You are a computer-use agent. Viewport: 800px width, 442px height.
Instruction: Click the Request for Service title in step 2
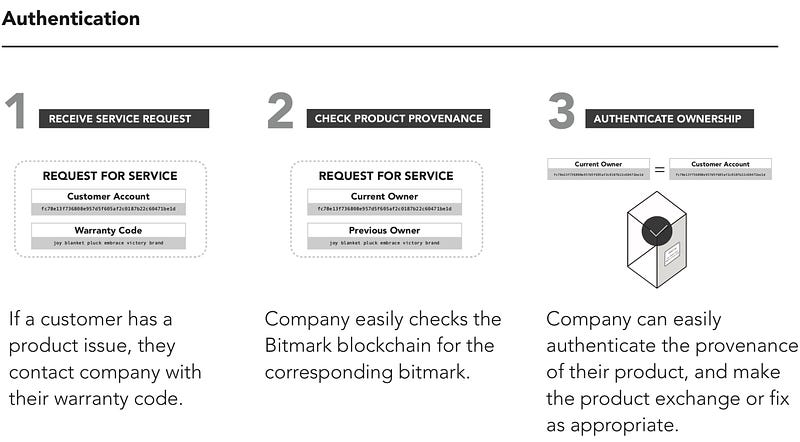coord(386,176)
